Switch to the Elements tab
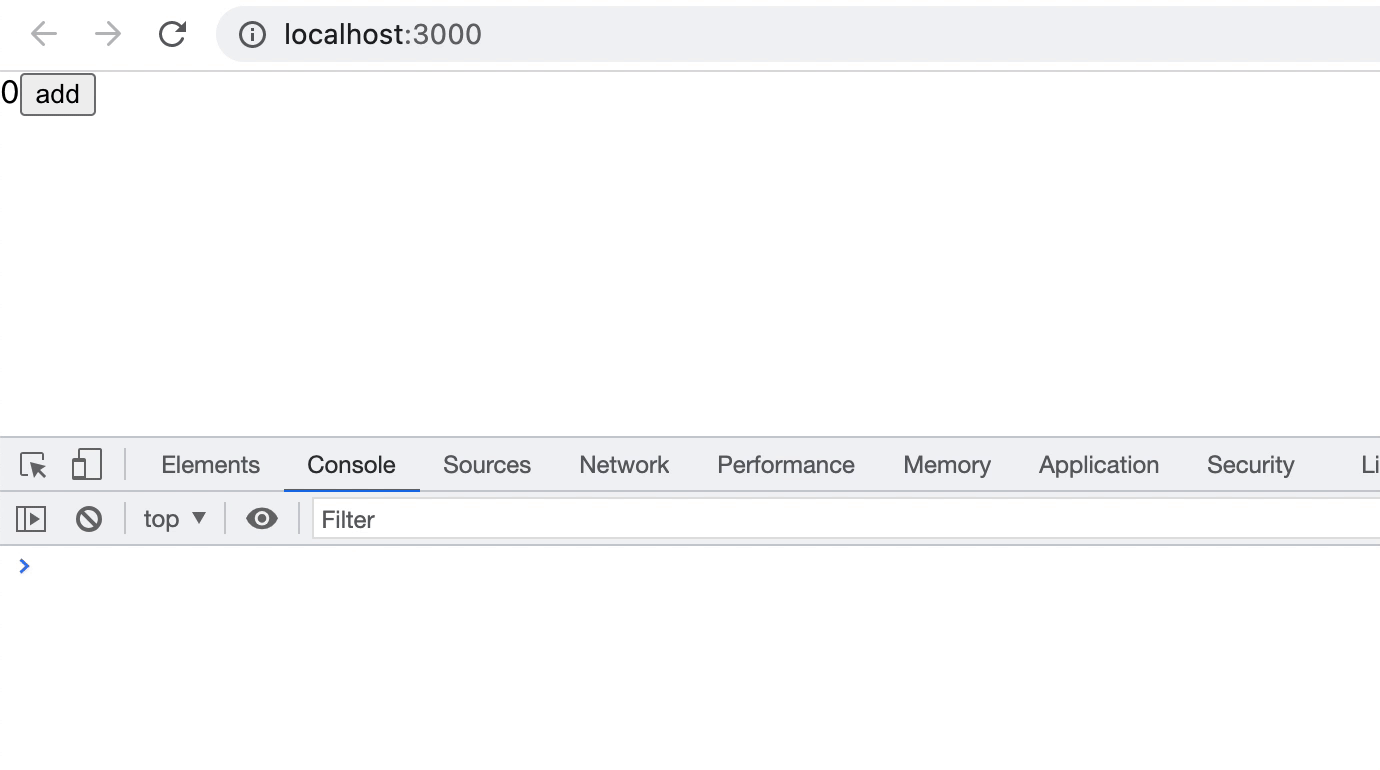This screenshot has width=1380, height=770. pyautogui.click(x=210, y=465)
